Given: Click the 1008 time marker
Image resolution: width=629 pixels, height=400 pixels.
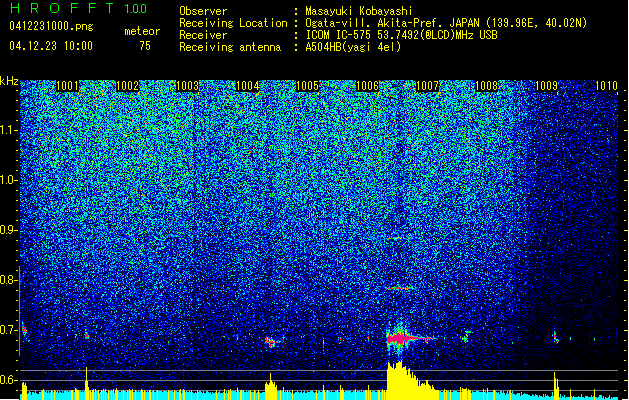Looking at the screenshot, I should [487, 86].
